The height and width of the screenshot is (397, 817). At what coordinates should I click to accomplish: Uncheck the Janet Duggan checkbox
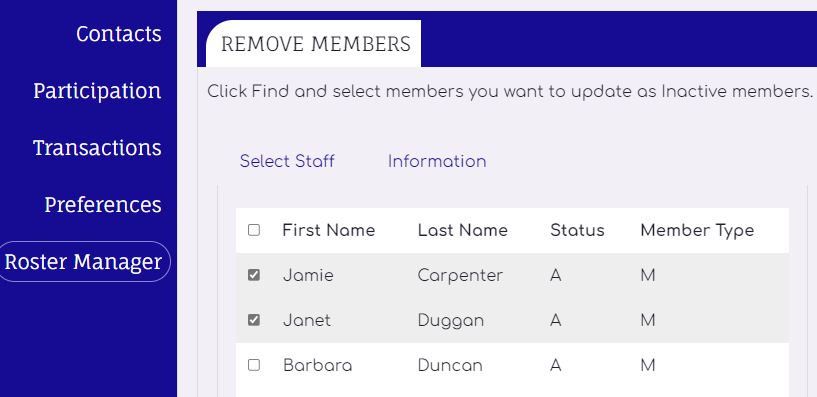pyautogui.click(x=254, y=320)
